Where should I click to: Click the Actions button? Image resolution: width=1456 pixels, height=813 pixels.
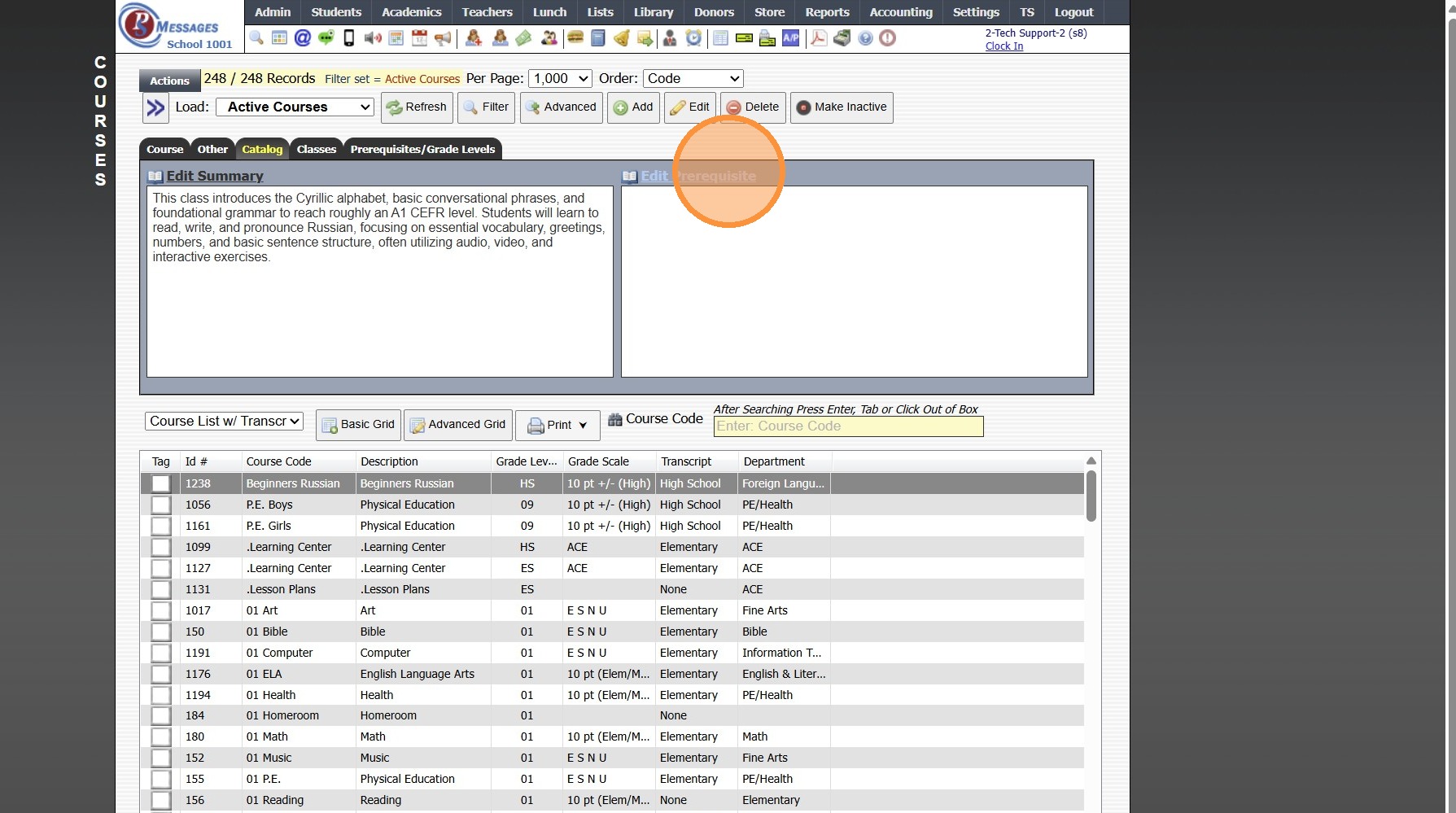click(x=169, y=80)
